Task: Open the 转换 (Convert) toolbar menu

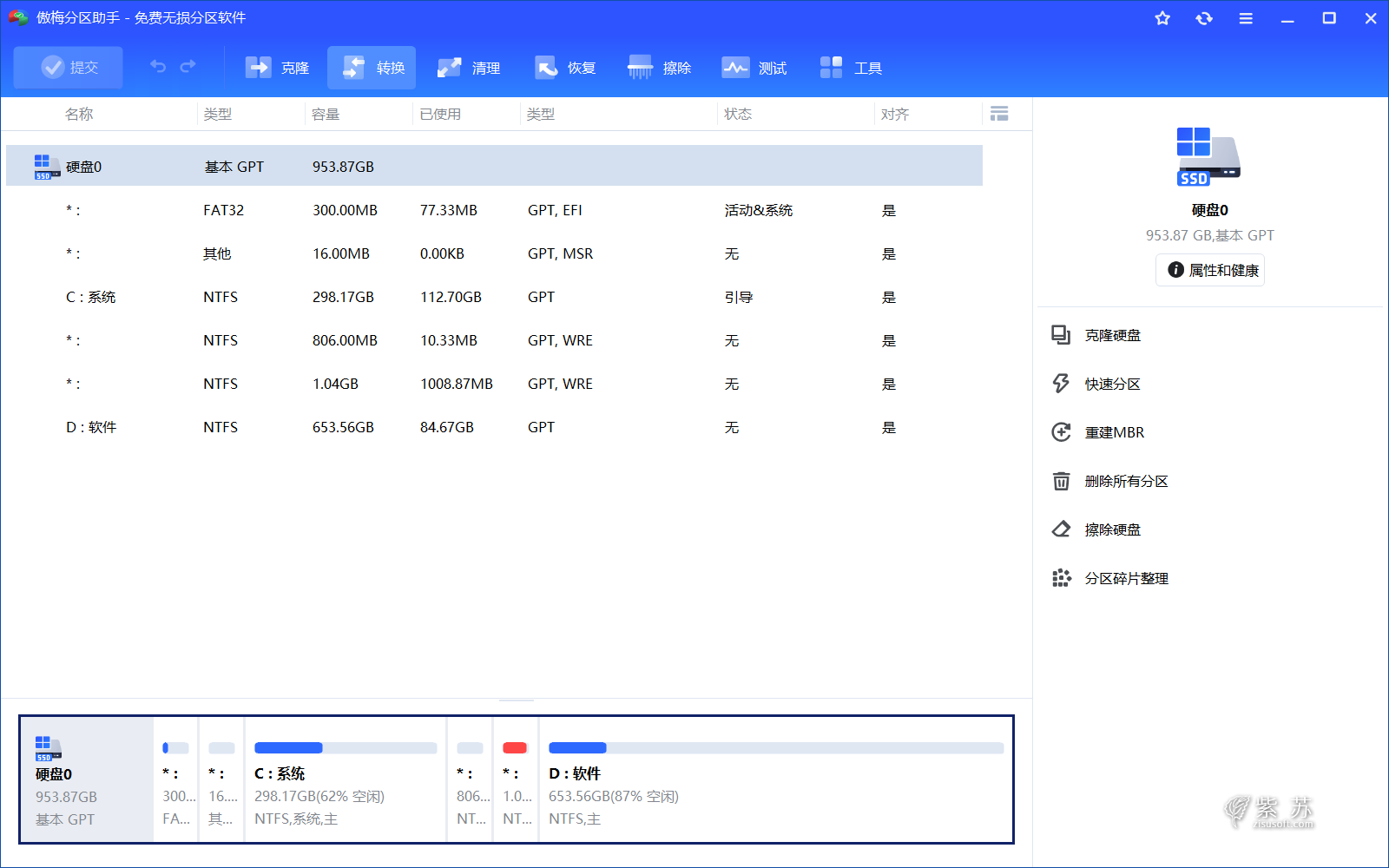Action: click(372, 68)
